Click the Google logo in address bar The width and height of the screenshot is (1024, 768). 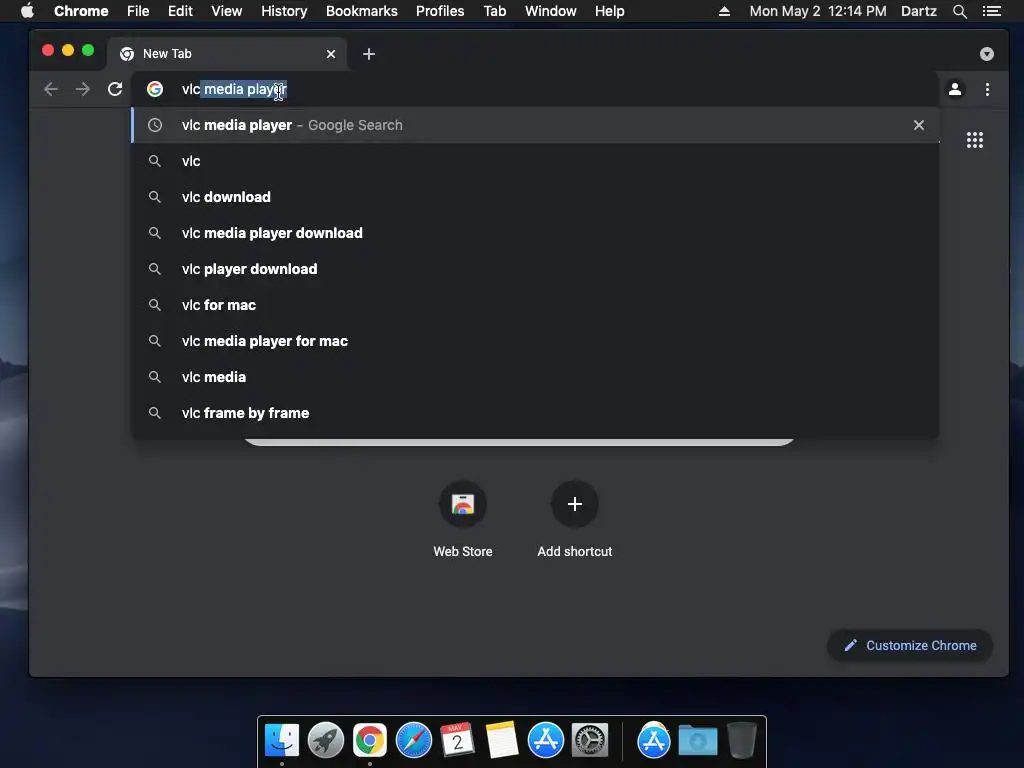155,89
